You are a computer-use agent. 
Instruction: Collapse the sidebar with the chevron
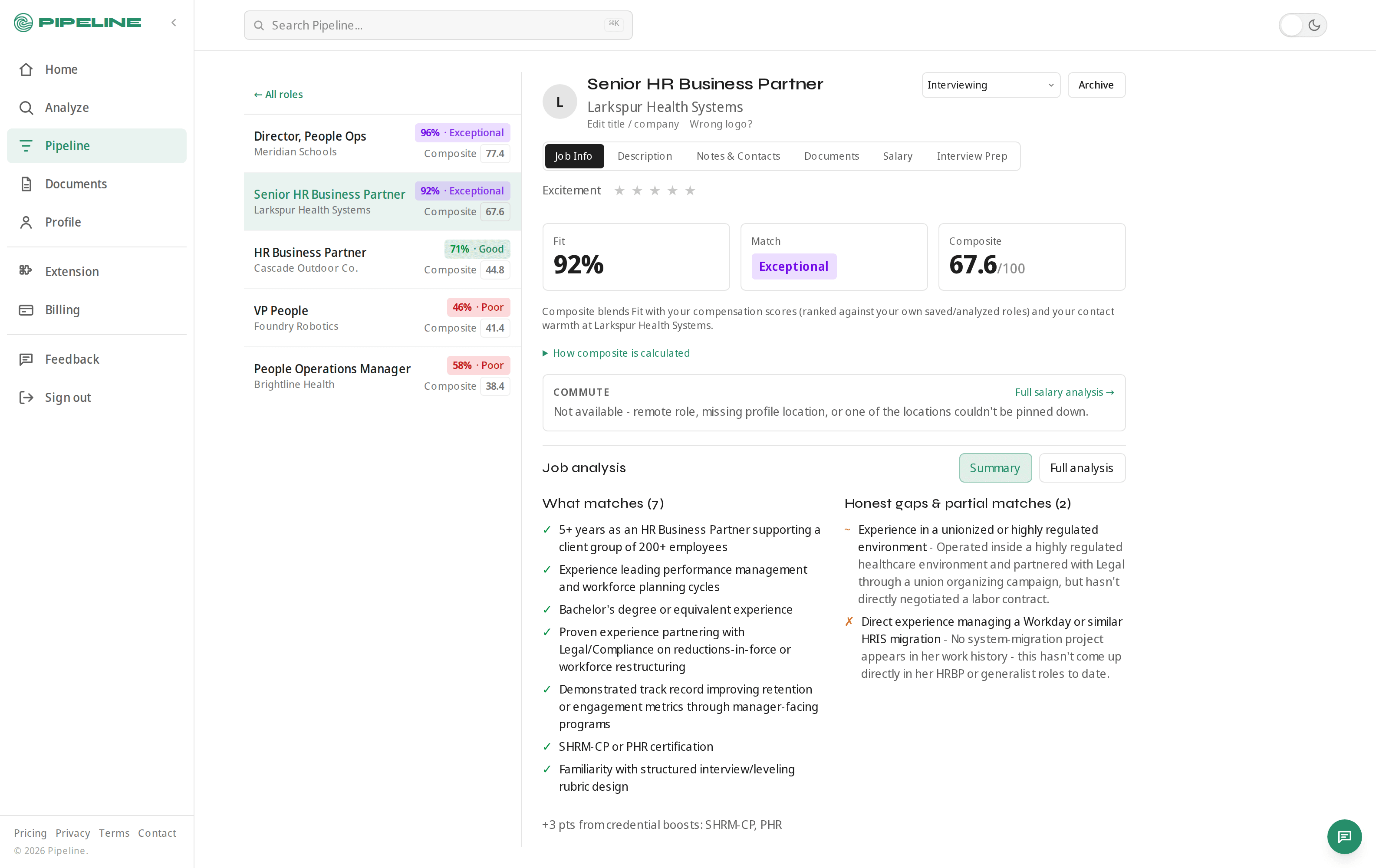pos(174,23)
